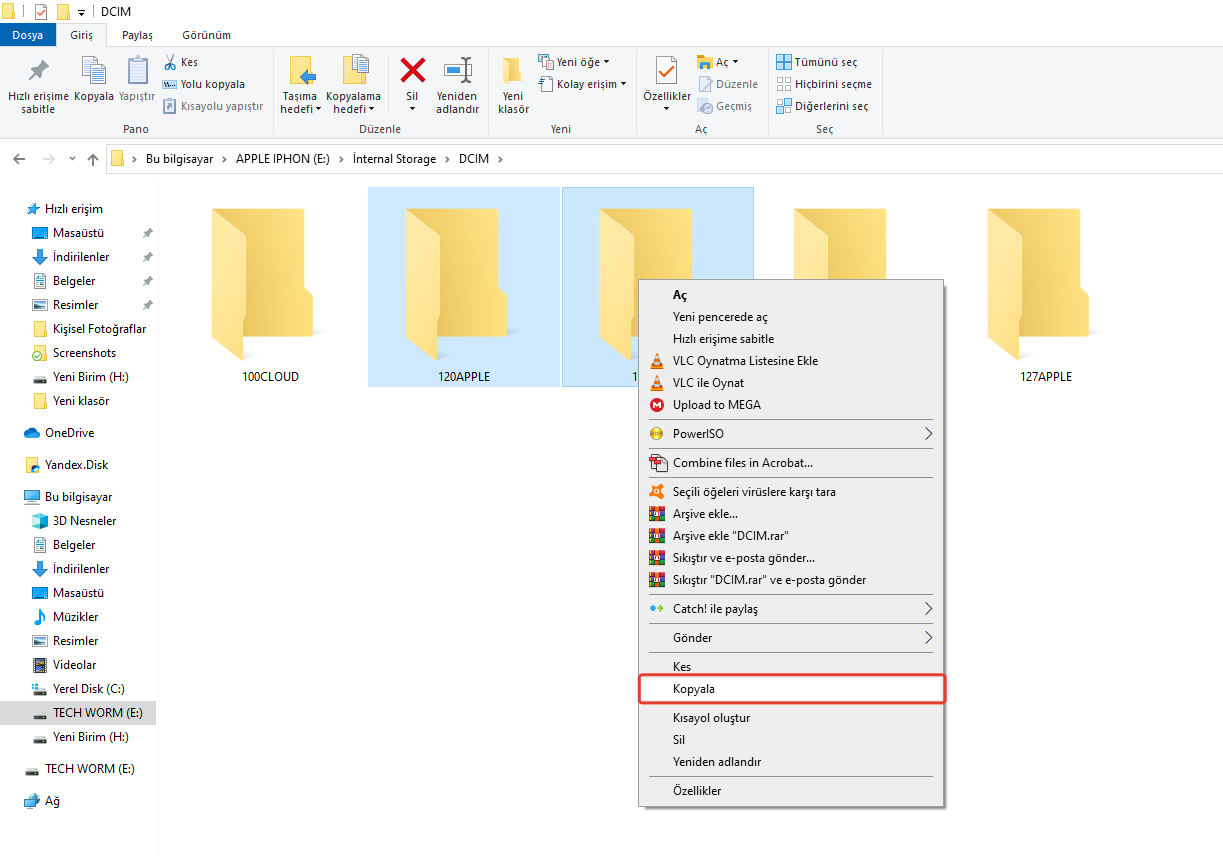
Task: Select Upload to MEGA menu entry
Action: [x=716, y=405]
